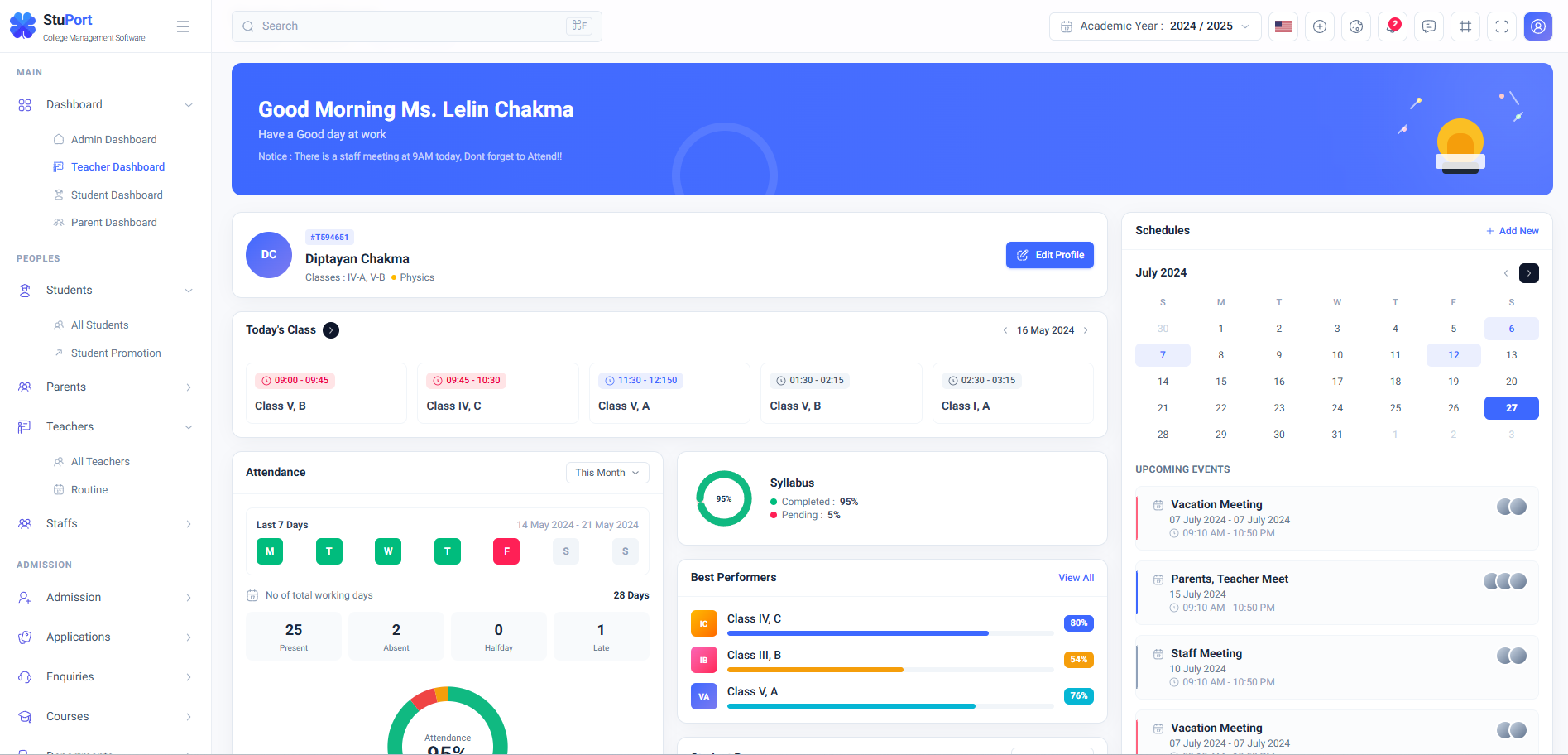Click the Syllabus 95% donut chart

[724, 499]
